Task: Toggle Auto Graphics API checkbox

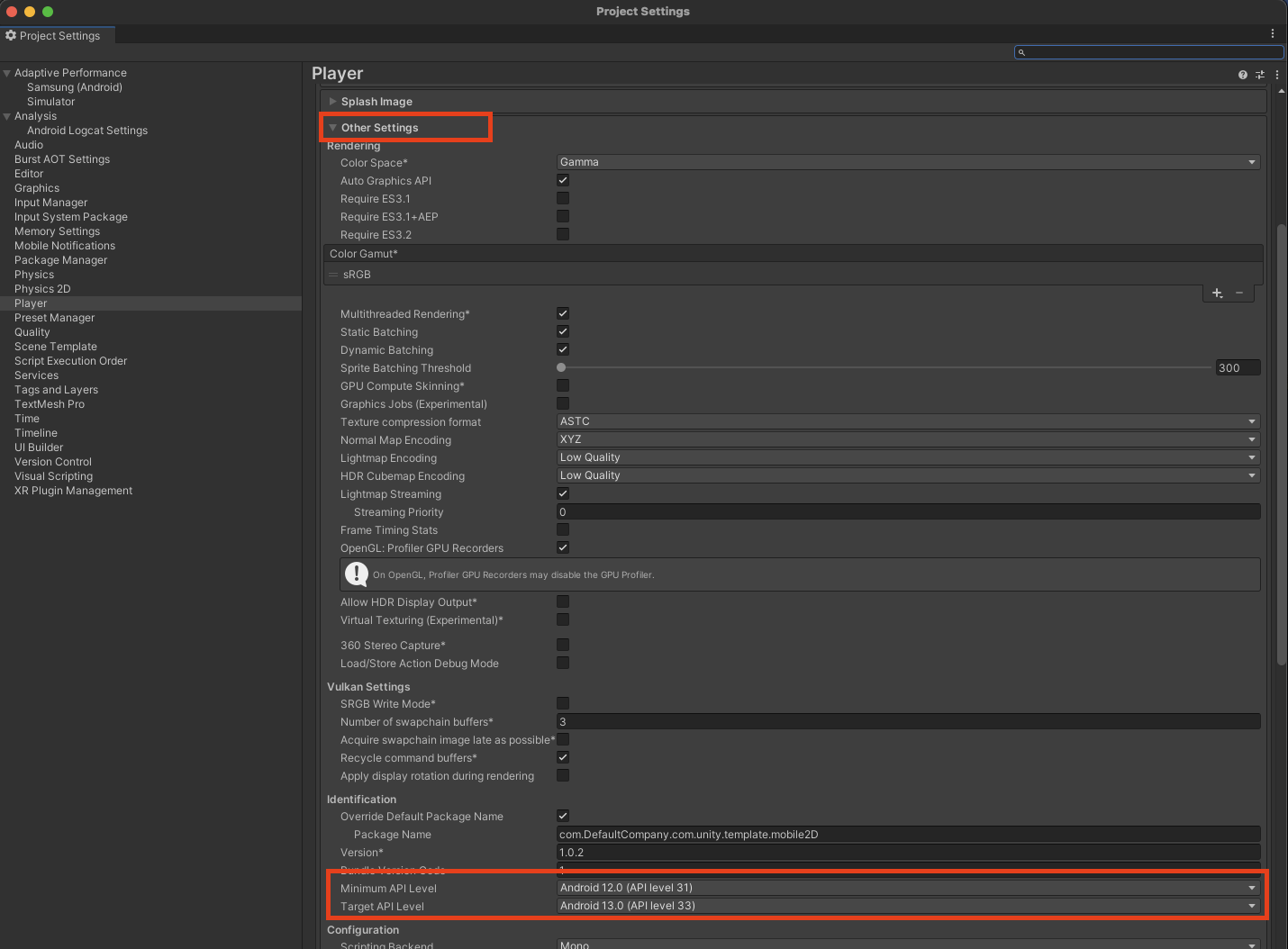Action: 563,180
